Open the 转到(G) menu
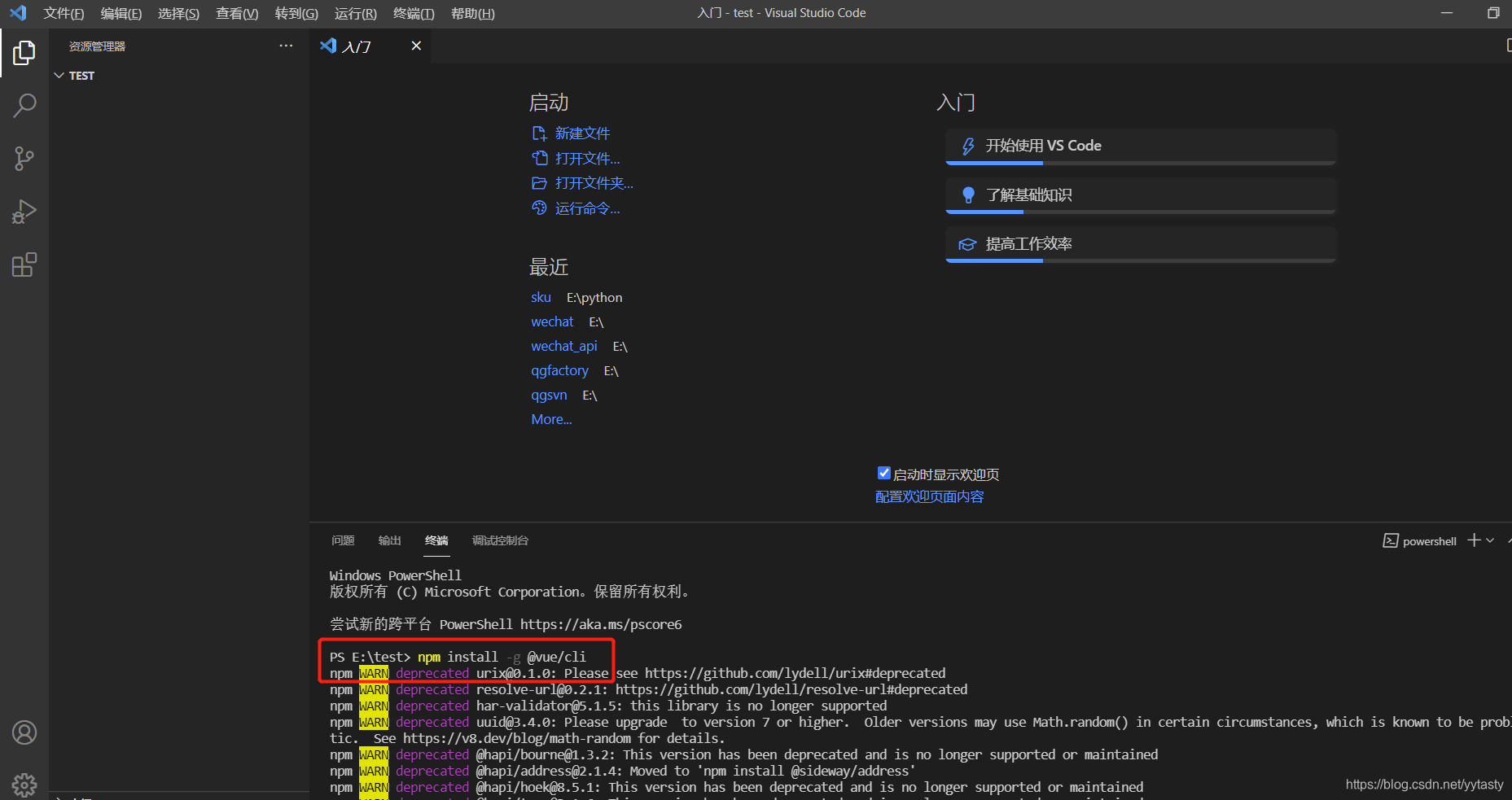This screenshot has width=1512, height=800. click(x=296, y=13)
